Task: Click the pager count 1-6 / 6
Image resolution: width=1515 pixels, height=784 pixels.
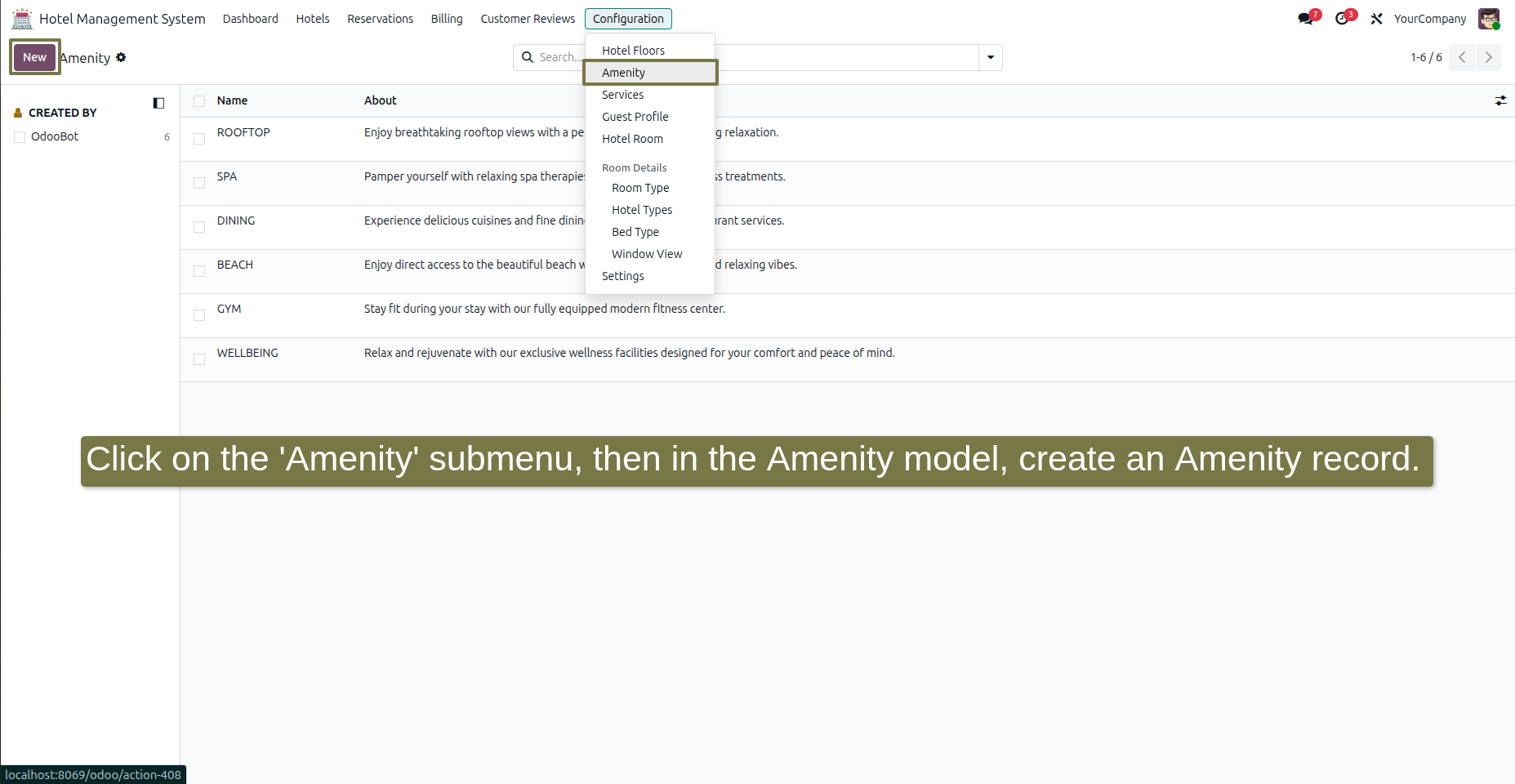Action: [1426, 57]
